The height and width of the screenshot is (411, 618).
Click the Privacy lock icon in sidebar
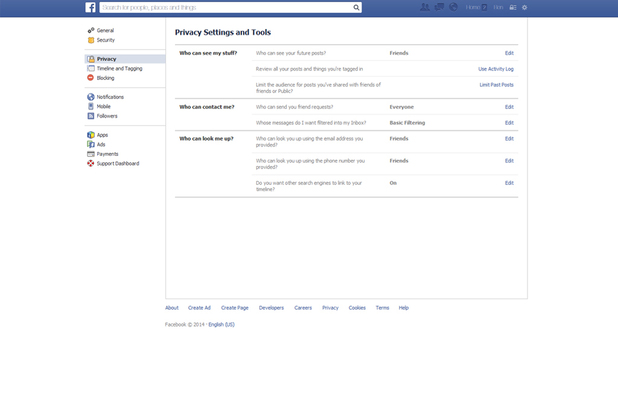click(x=91, y=59)
